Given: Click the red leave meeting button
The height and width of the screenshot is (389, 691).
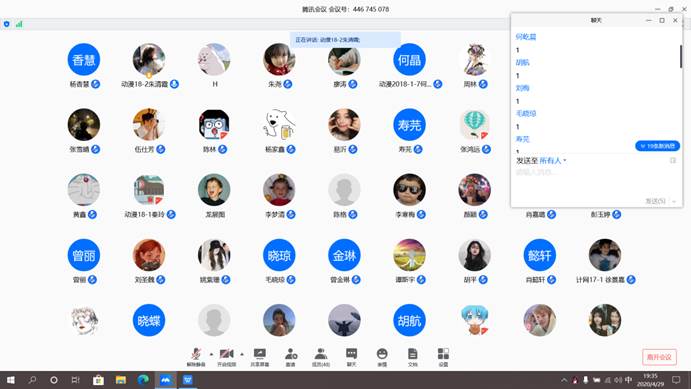Looking at the screenshot, I should 659,357.
